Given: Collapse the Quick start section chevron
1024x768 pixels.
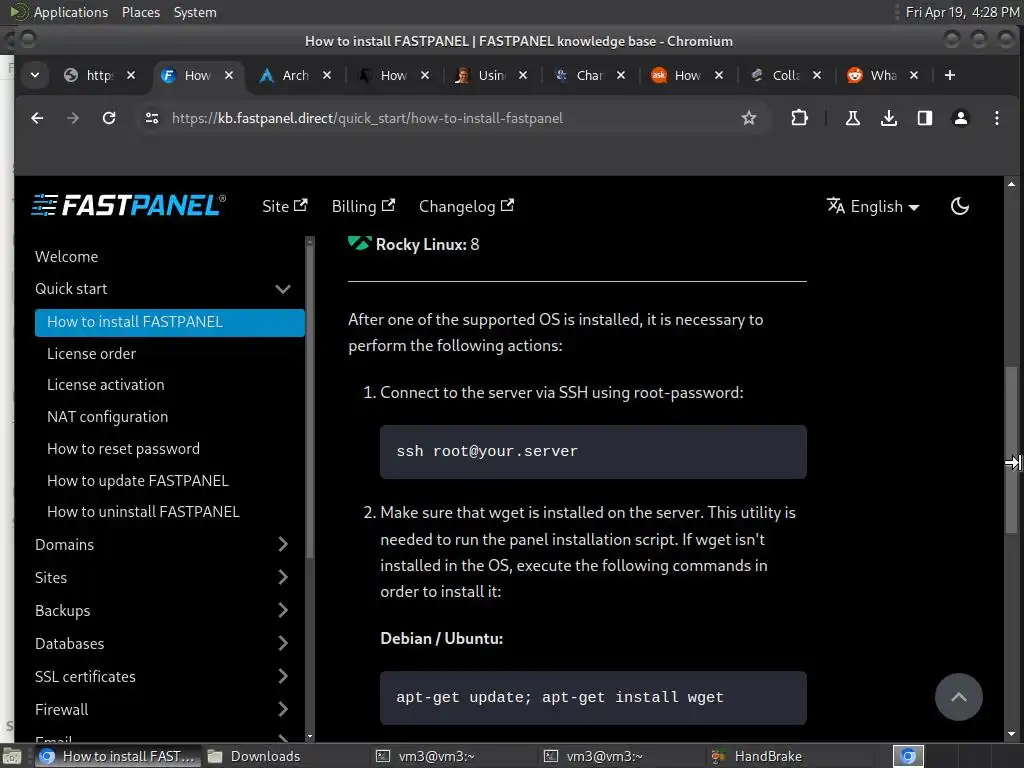Looking at the screenshot, I should click(x=283, y=289).
